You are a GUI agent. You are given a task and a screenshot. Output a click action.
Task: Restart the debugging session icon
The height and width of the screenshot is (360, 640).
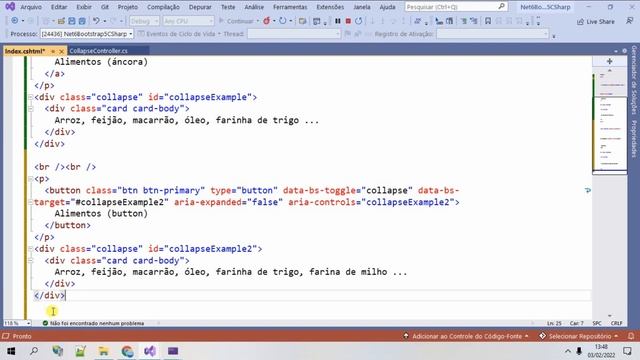358,21
